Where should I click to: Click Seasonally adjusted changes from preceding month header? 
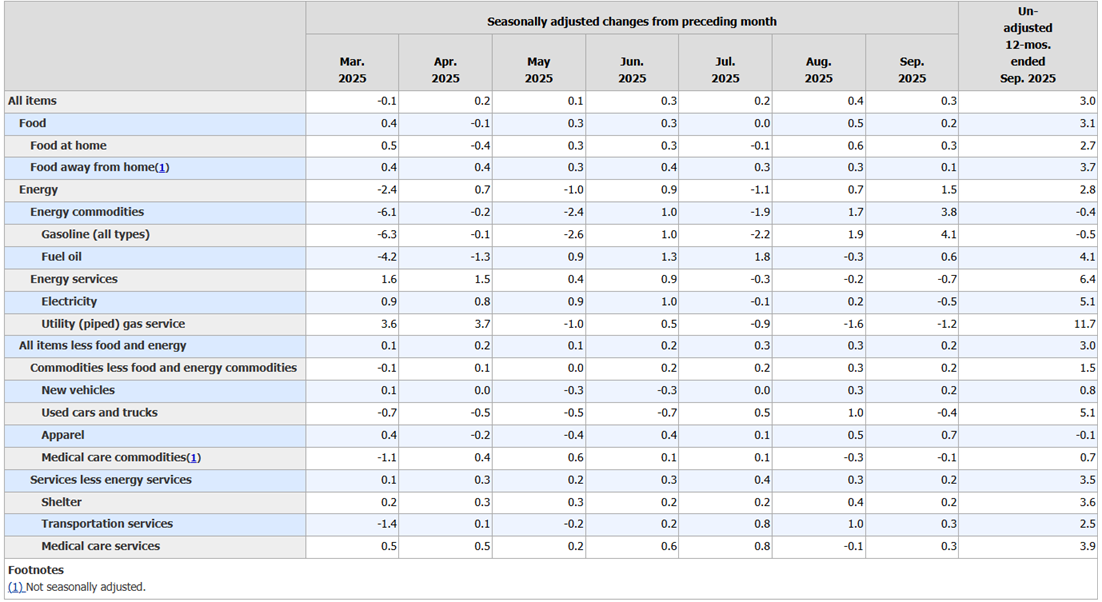tap(632, 22)
